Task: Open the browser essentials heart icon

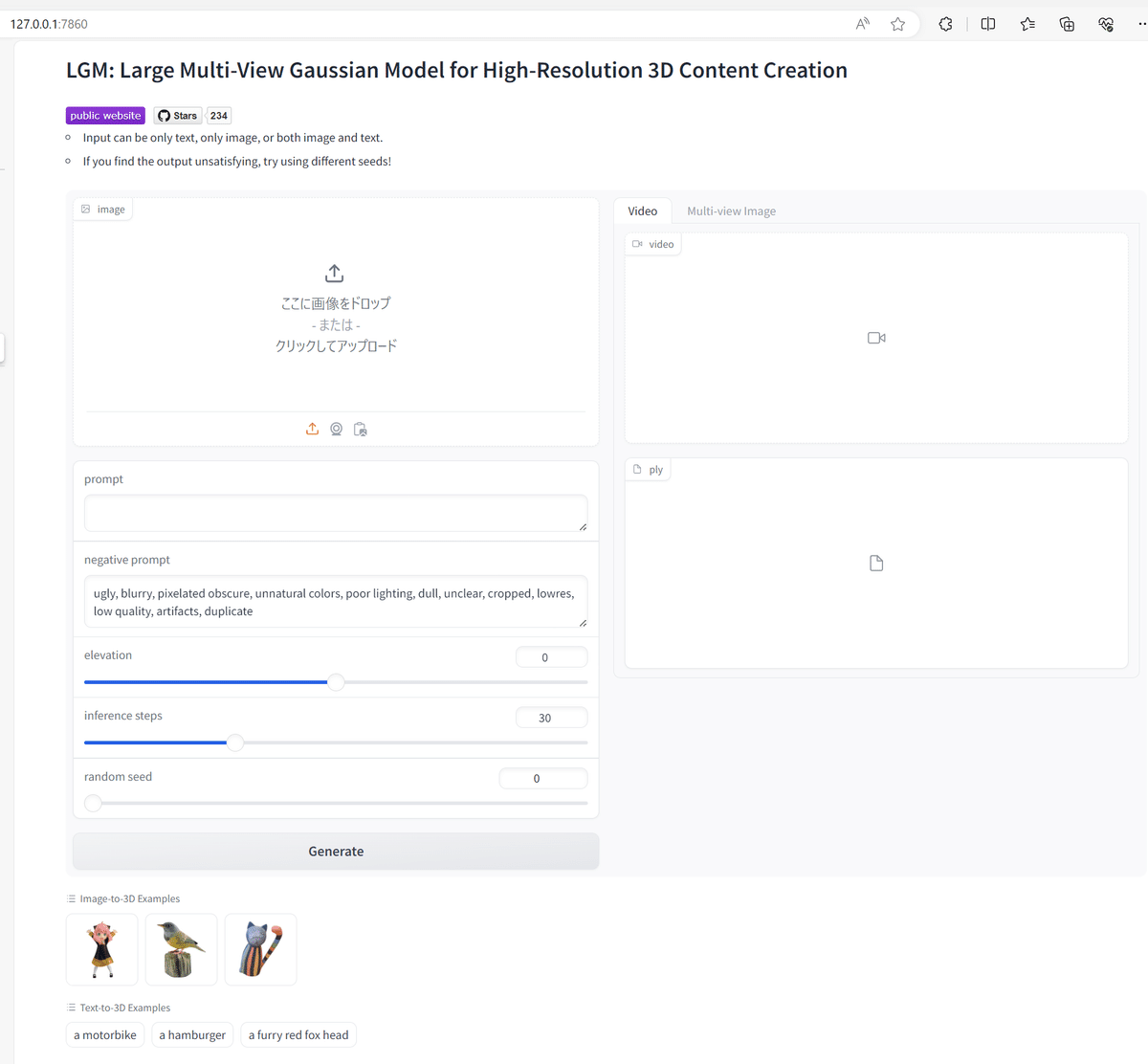Action: [1106, 24]
